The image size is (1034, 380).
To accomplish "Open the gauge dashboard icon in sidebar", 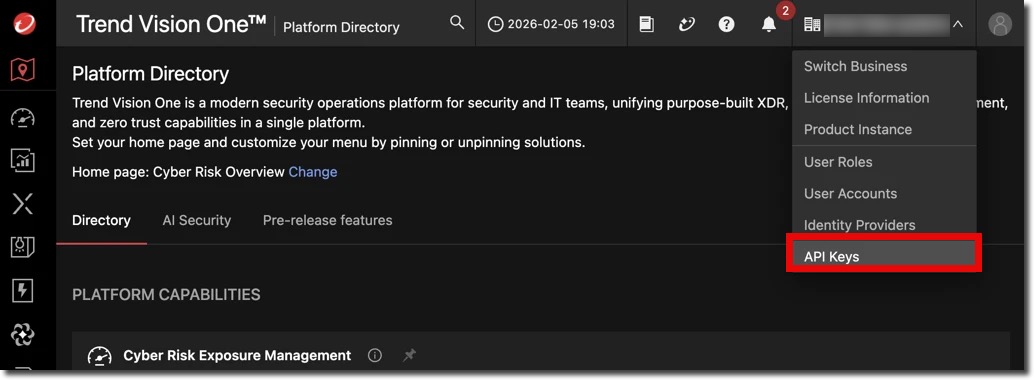I will (x=23, y=118).
